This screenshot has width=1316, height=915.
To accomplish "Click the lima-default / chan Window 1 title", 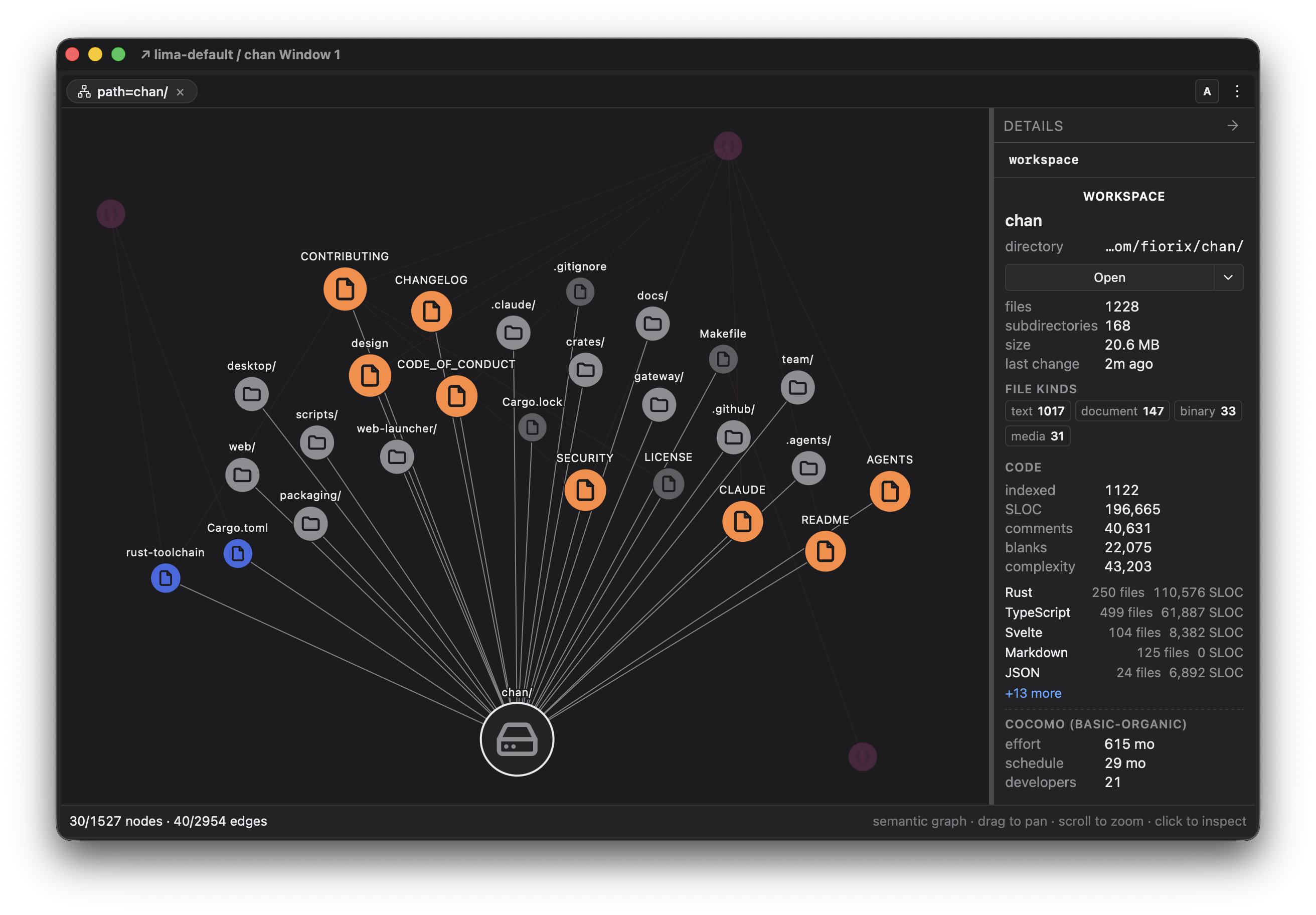I will click(x=246, y=55).
